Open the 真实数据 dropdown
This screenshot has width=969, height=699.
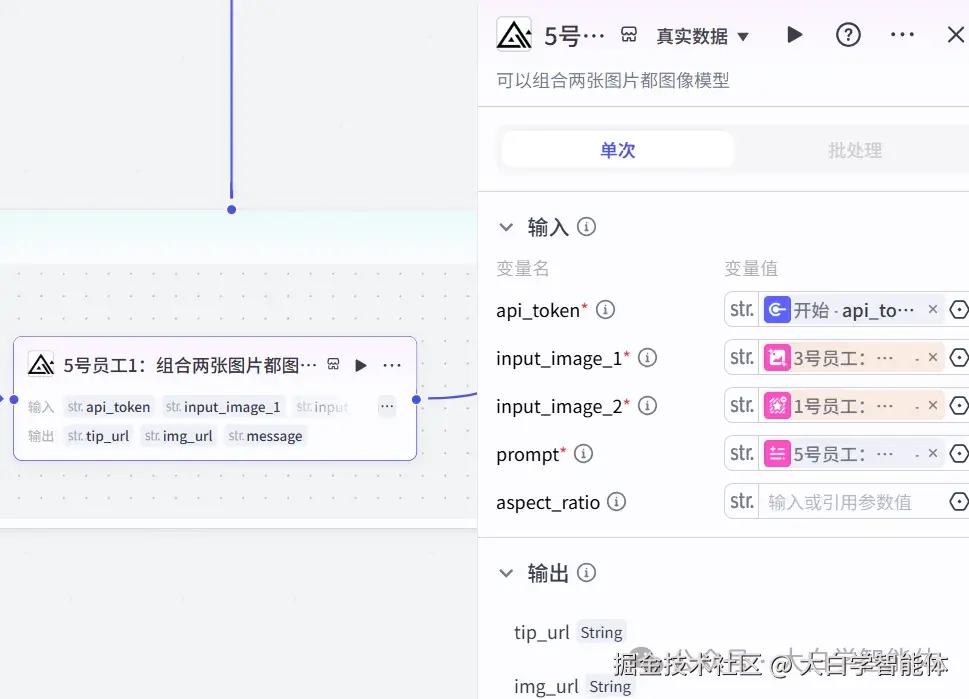[703, 36]
